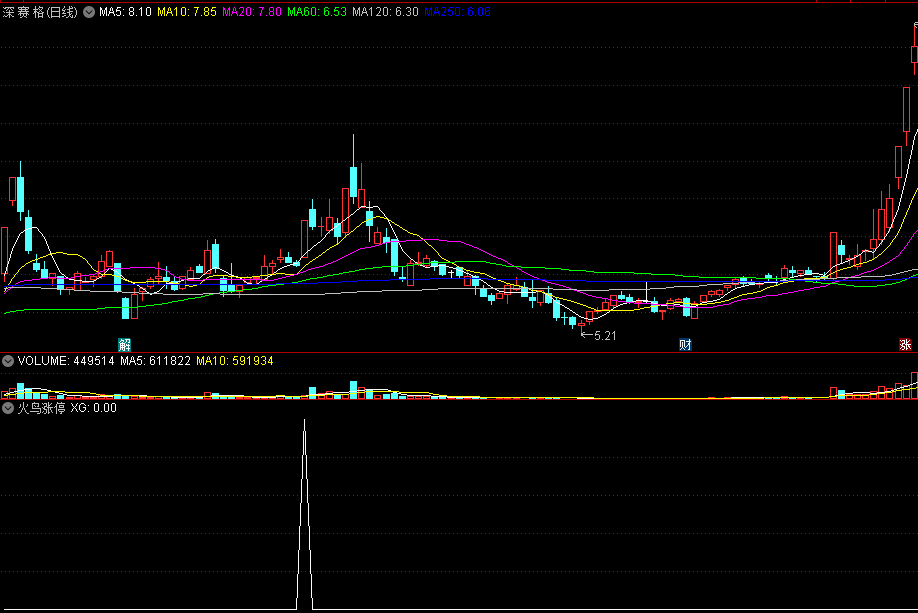Click the 5.21 lowest price label

[605, 335]
